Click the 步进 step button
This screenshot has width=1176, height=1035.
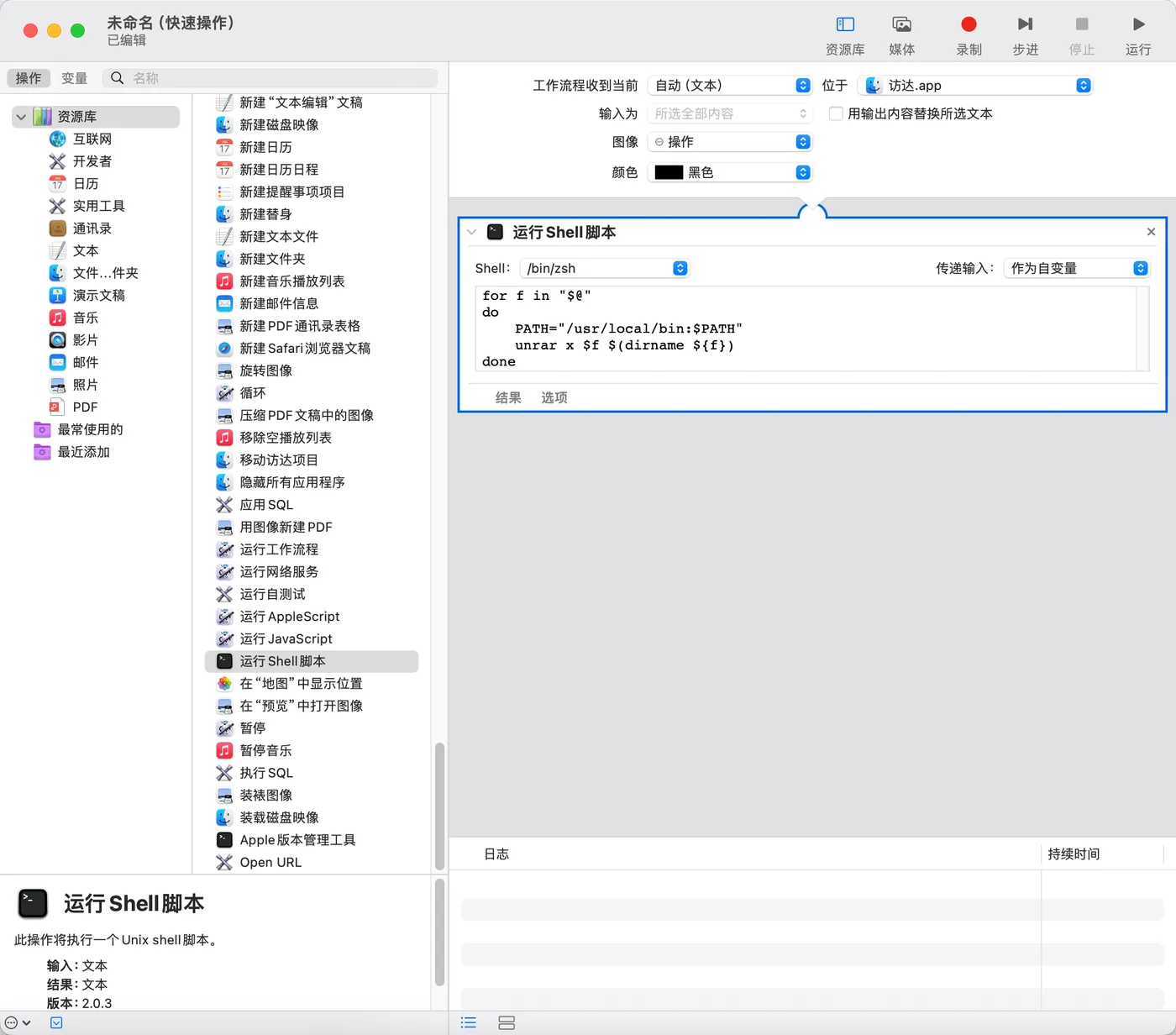tap(1026, 35)
